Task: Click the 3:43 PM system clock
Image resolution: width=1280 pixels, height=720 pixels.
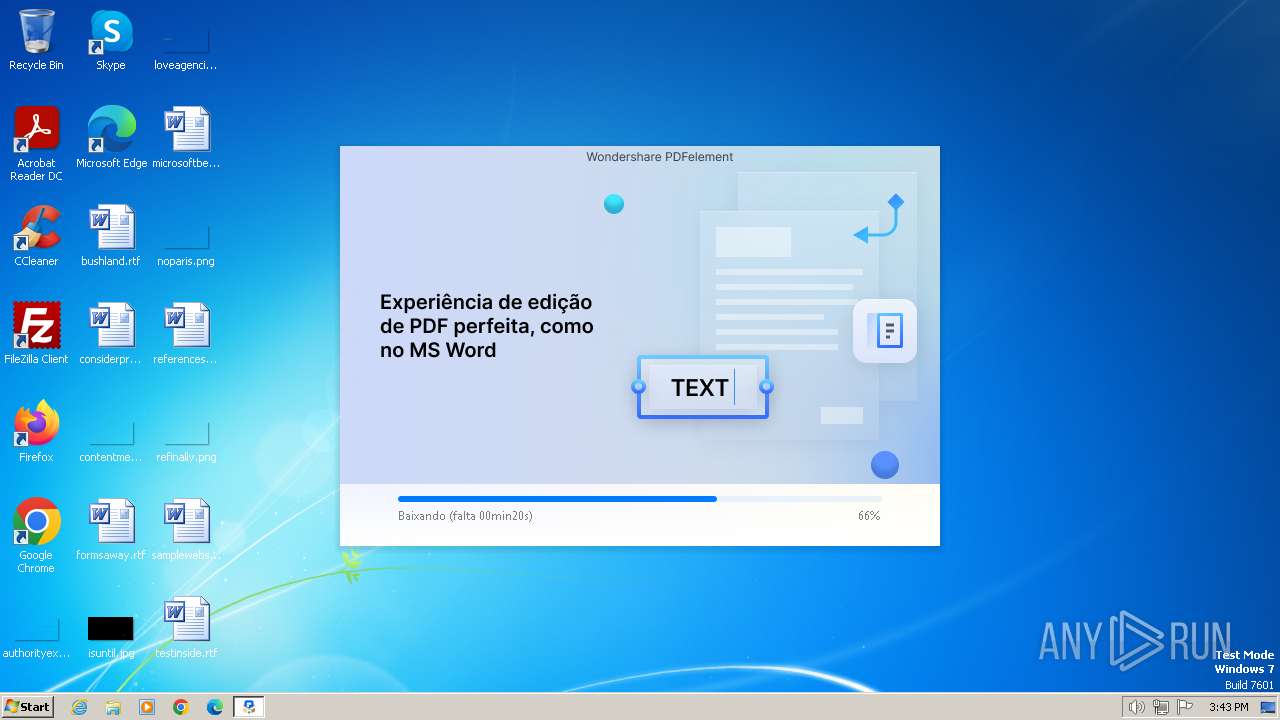Action: [x=1228, y=707]
